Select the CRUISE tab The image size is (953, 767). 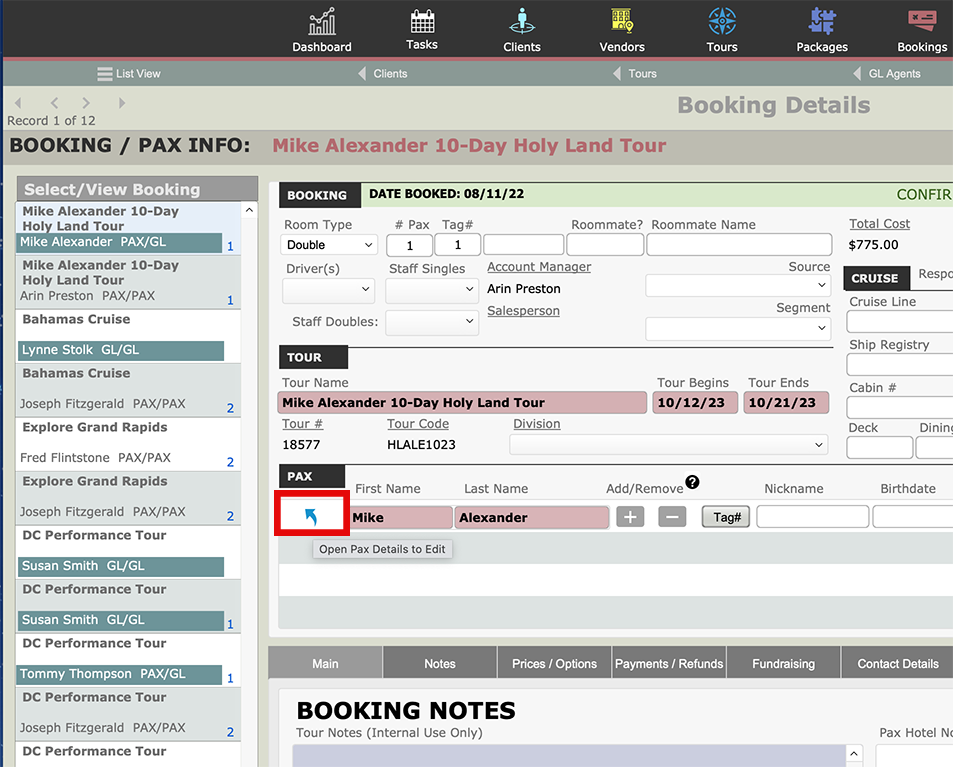click(875, 278)
